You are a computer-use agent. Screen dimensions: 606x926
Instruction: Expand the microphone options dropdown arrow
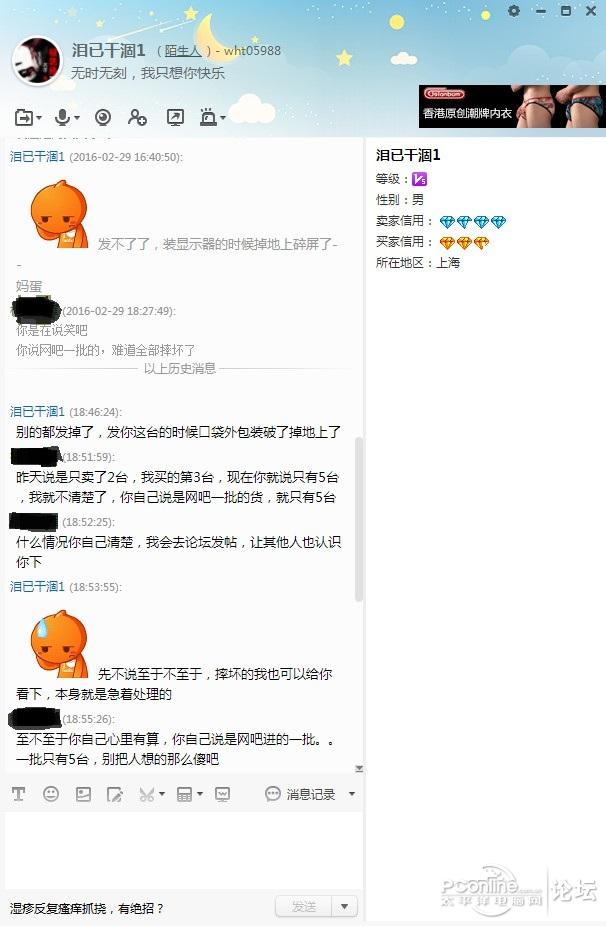tap(77, 118)
